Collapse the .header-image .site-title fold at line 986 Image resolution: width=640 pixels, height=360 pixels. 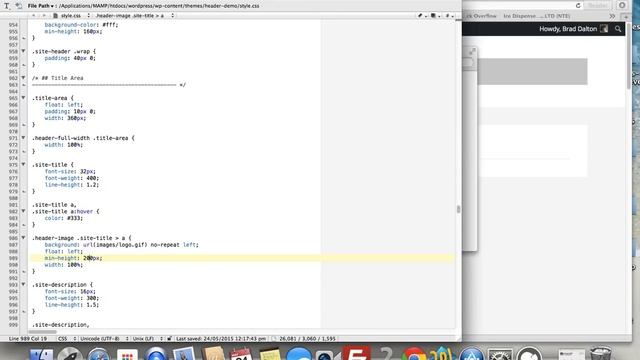tap(23, 238)
